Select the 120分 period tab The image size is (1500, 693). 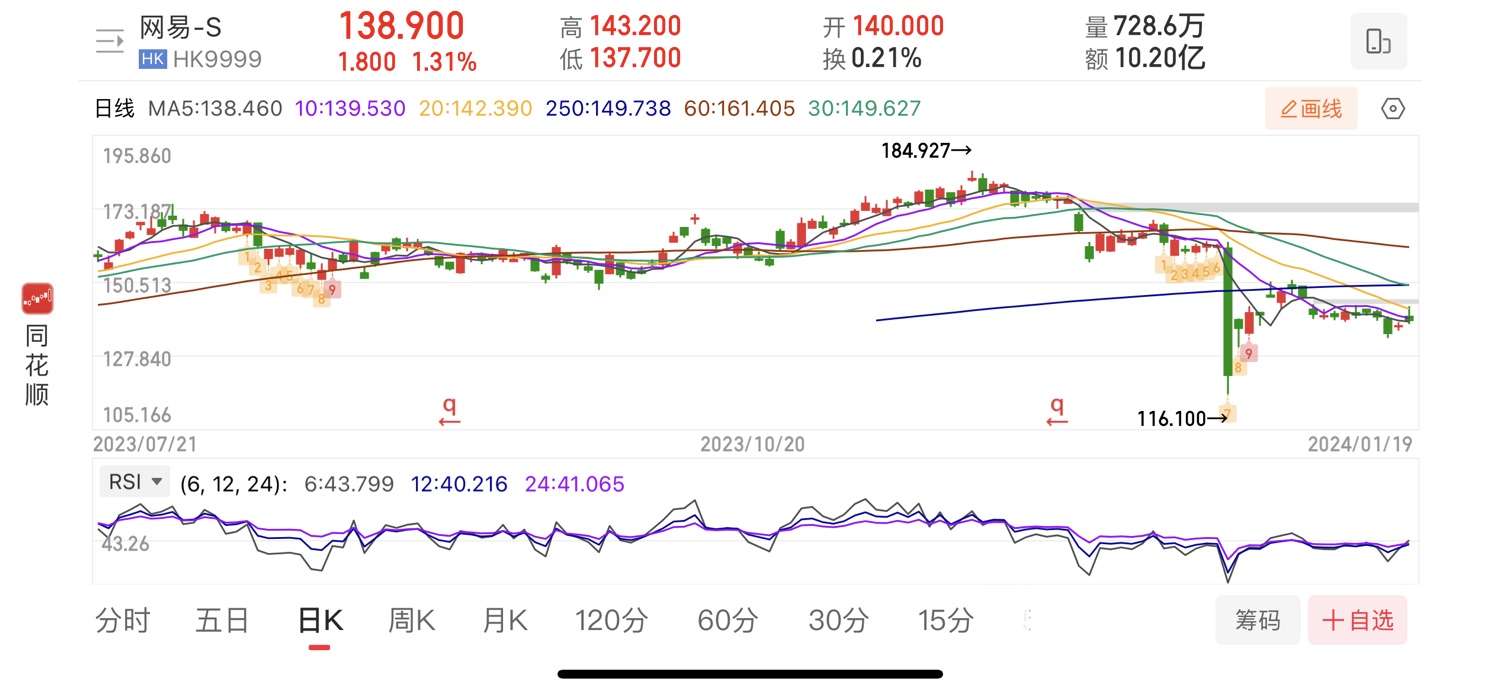[612, 621]
